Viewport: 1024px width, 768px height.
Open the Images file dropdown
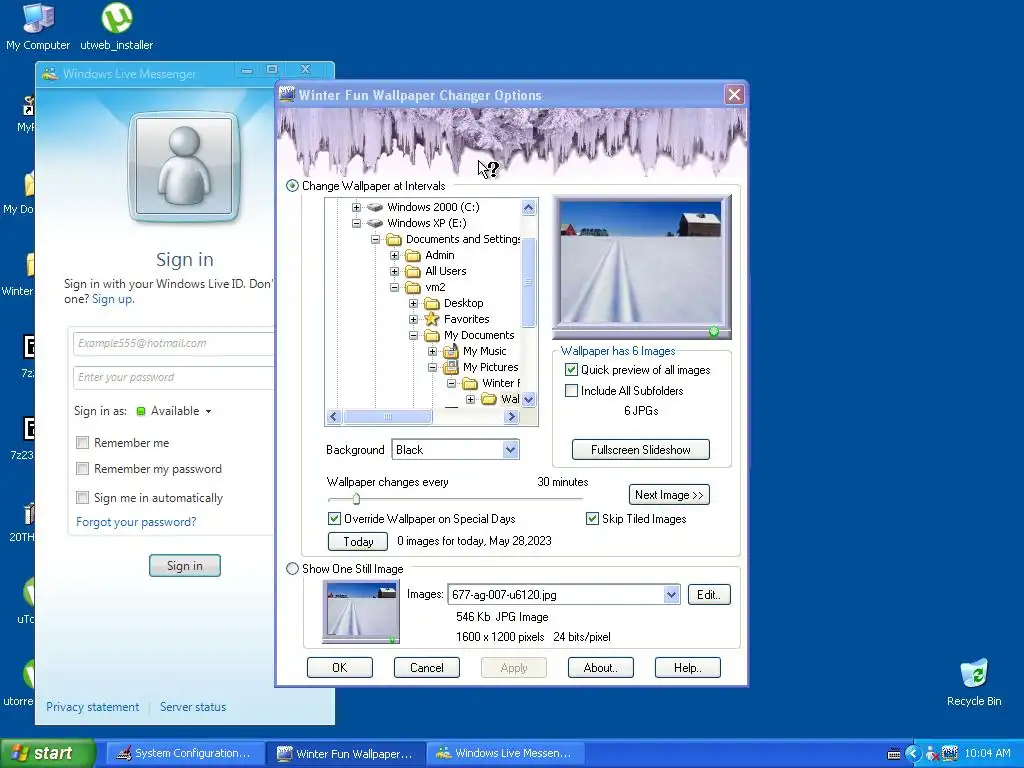(671, 594)
